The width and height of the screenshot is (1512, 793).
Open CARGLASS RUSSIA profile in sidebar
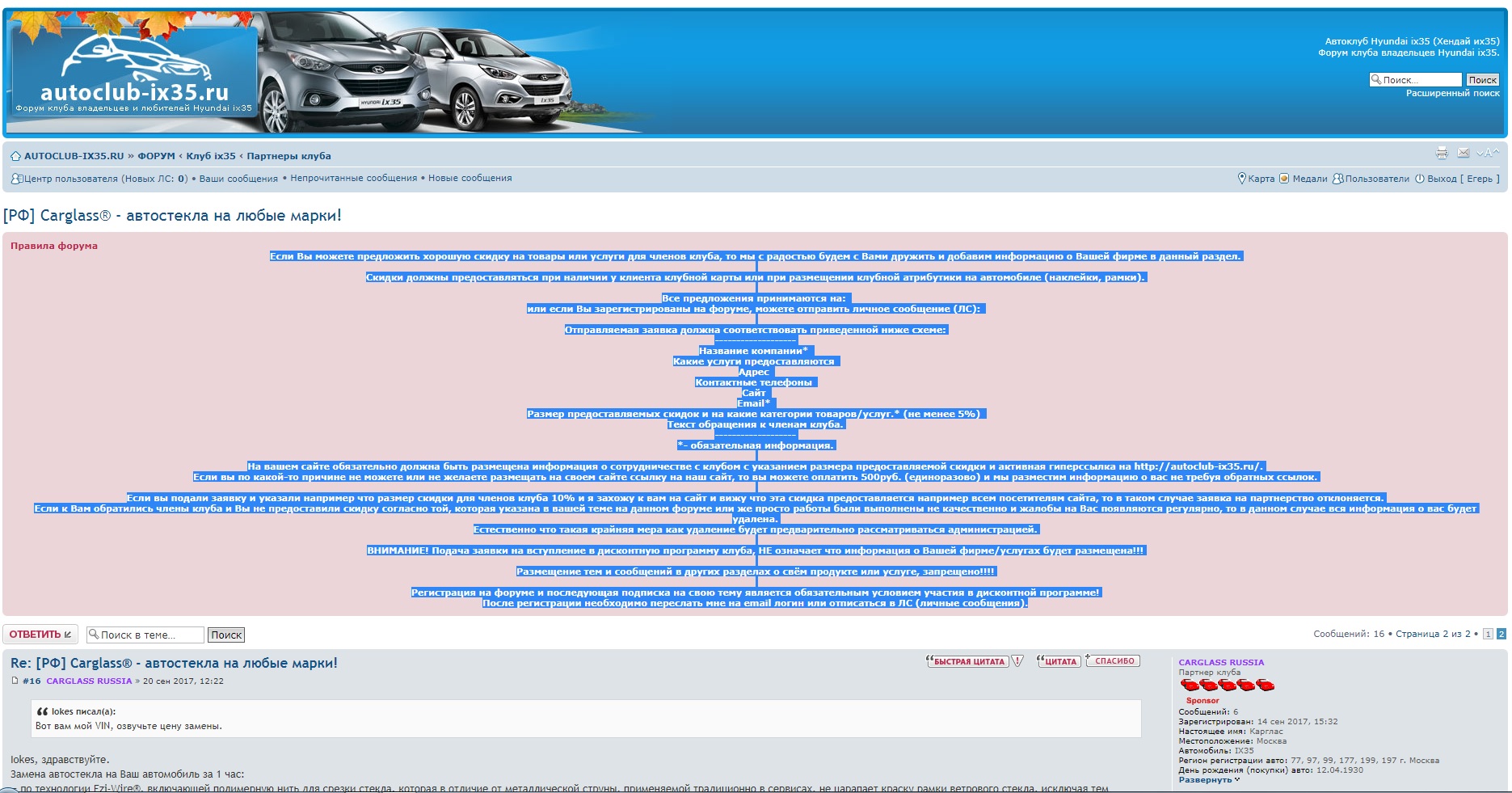point(1221,662)
